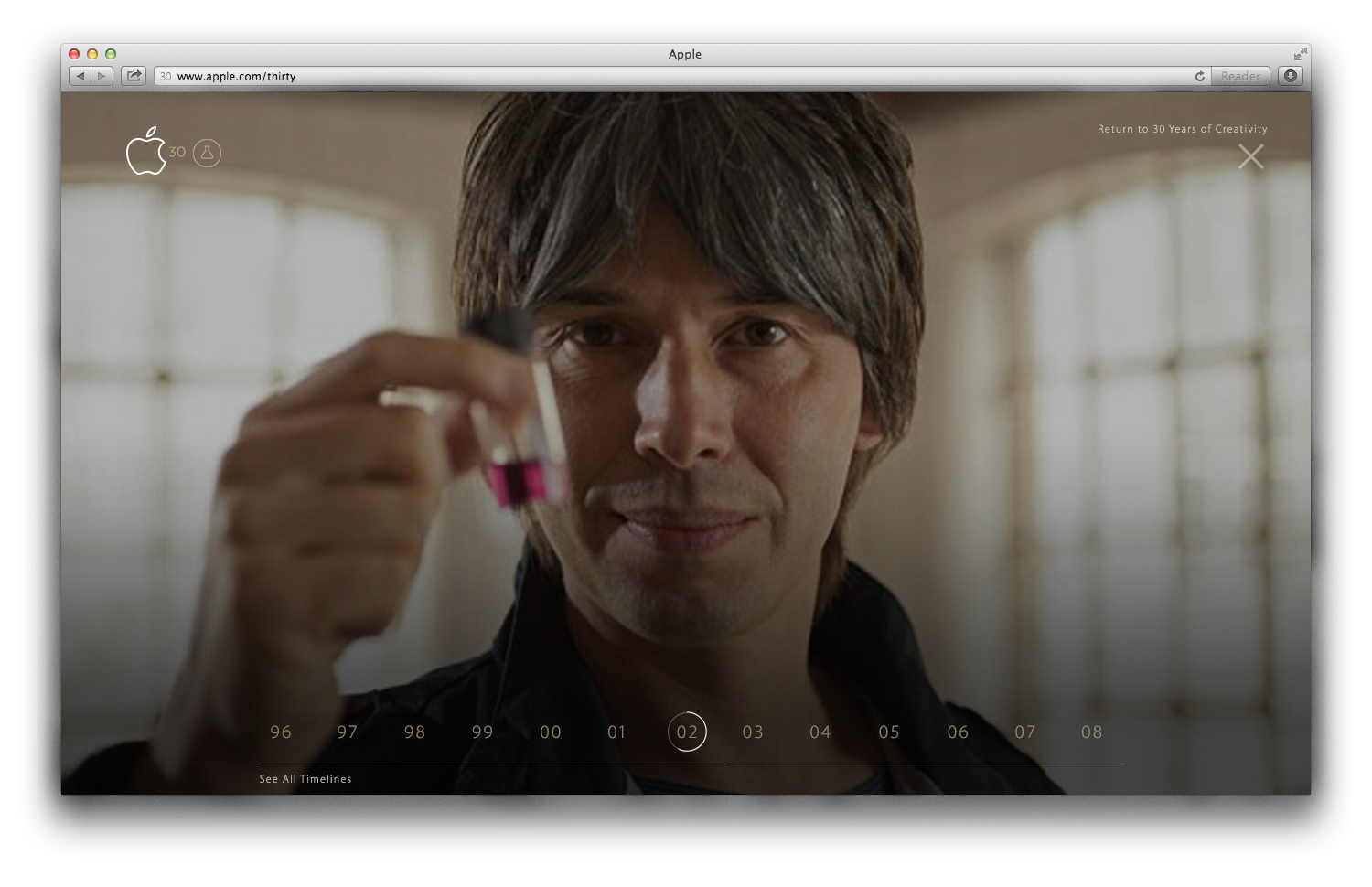Click the timeline progress bar
The width and height of the screenshot is (1372, 887).
[x=691, y=764]
